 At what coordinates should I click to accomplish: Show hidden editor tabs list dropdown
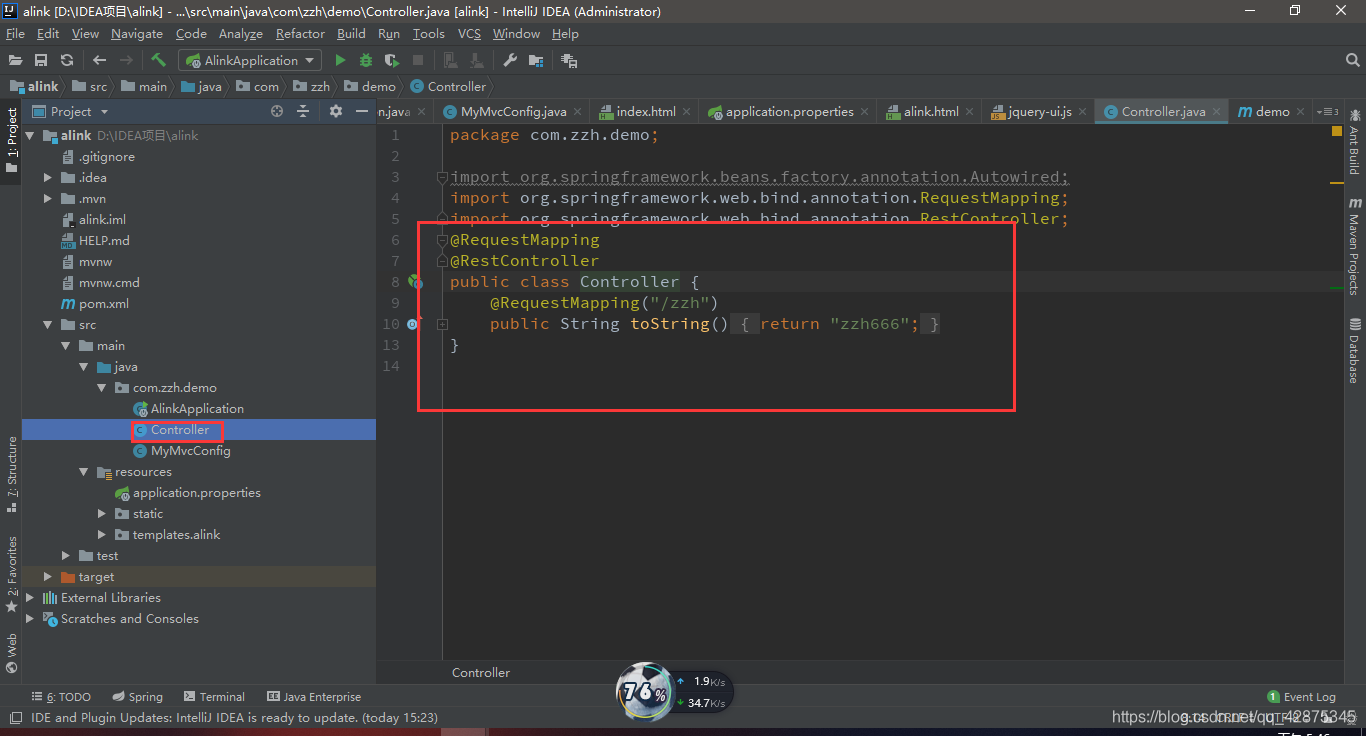1328,111
